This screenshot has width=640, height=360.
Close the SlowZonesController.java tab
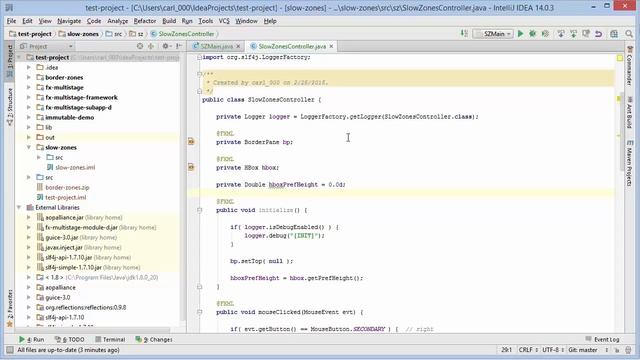331,46
